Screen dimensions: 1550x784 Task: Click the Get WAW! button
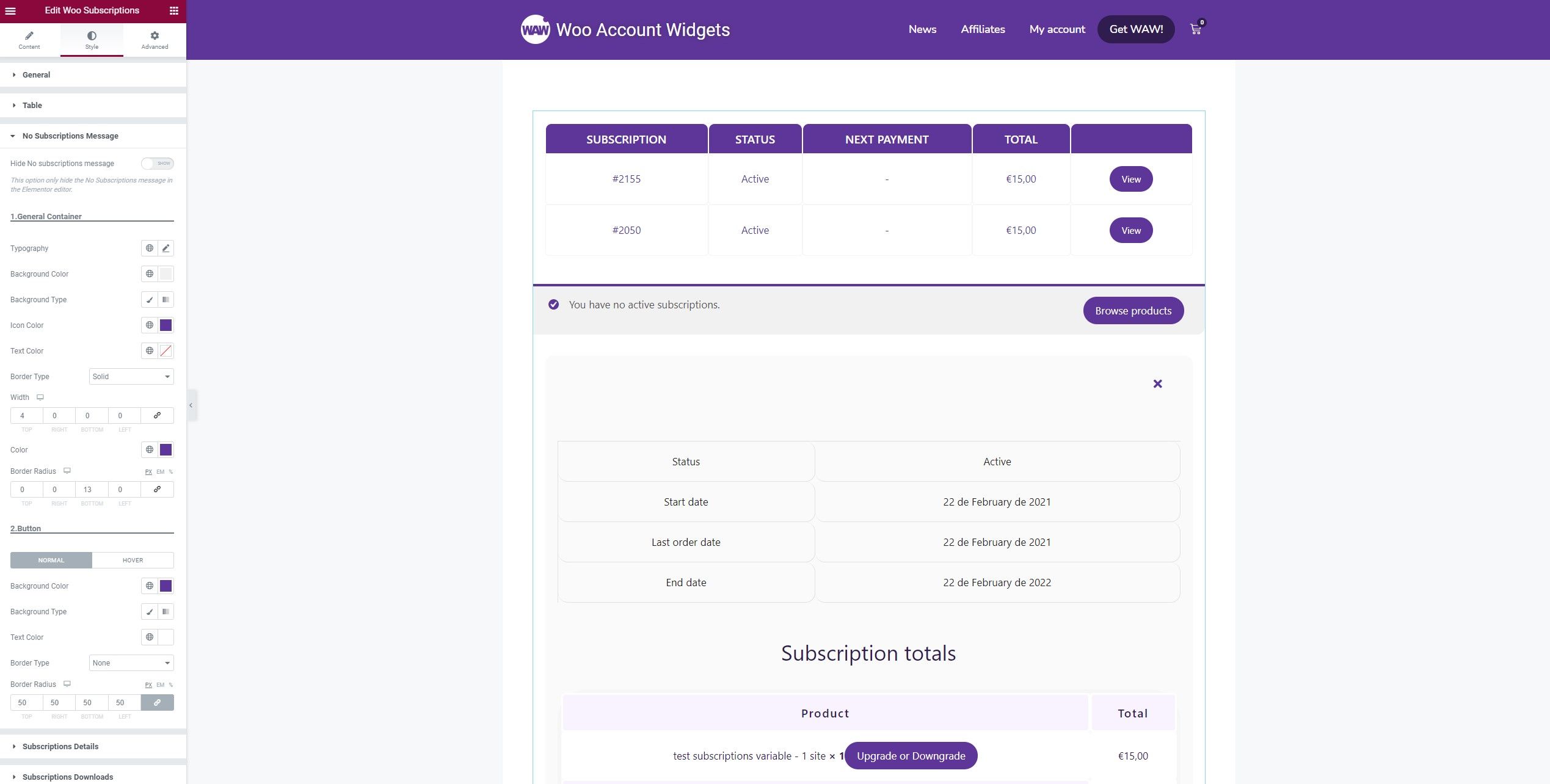pyautogui.click(x=1136, y=29)
